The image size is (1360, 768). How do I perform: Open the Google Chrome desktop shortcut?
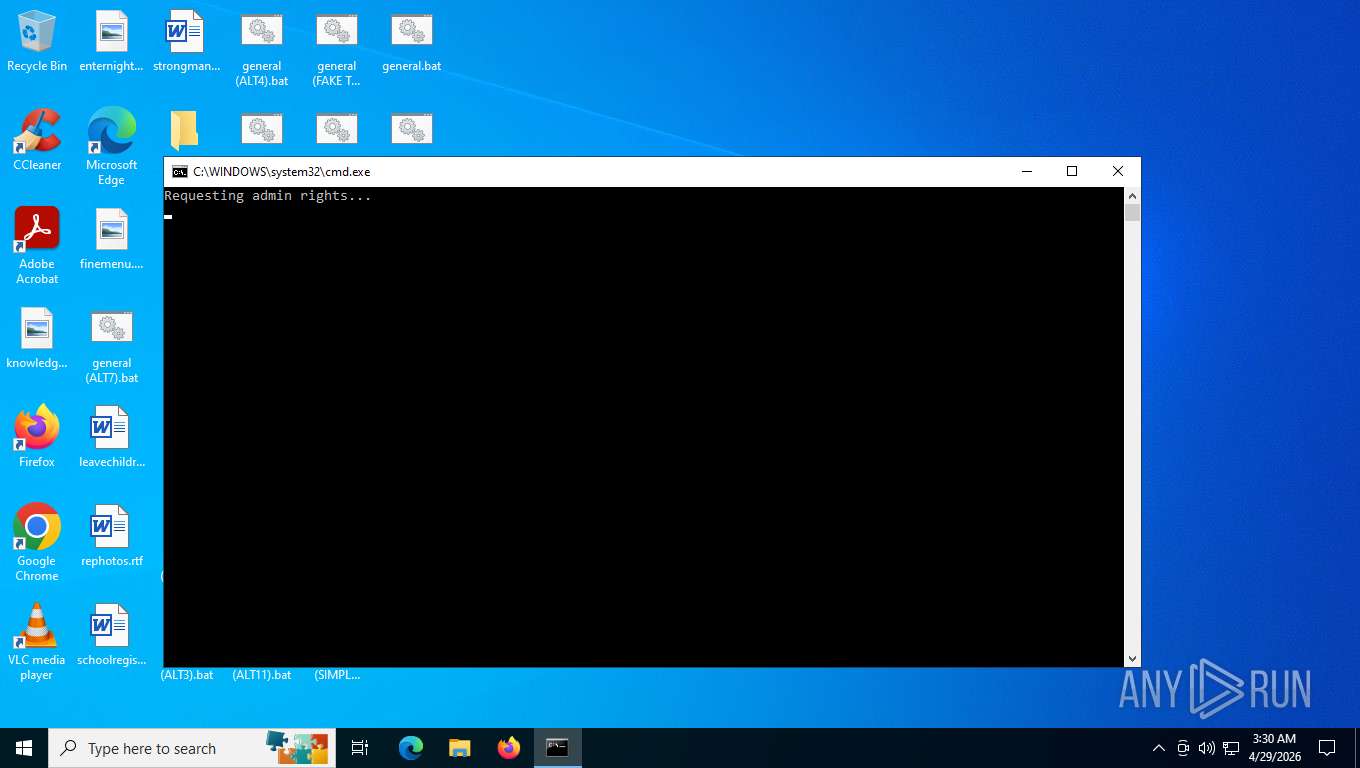[x=37, y=543]
